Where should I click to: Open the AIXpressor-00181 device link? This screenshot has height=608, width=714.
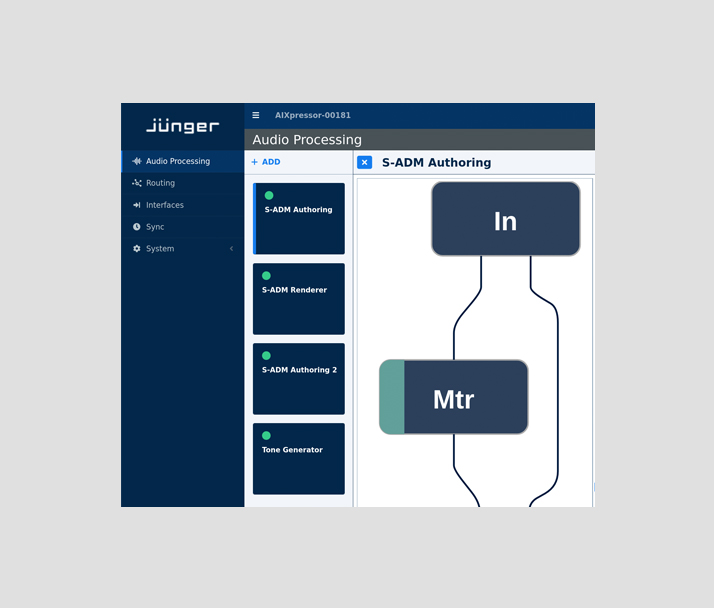[x=313, y=115]
